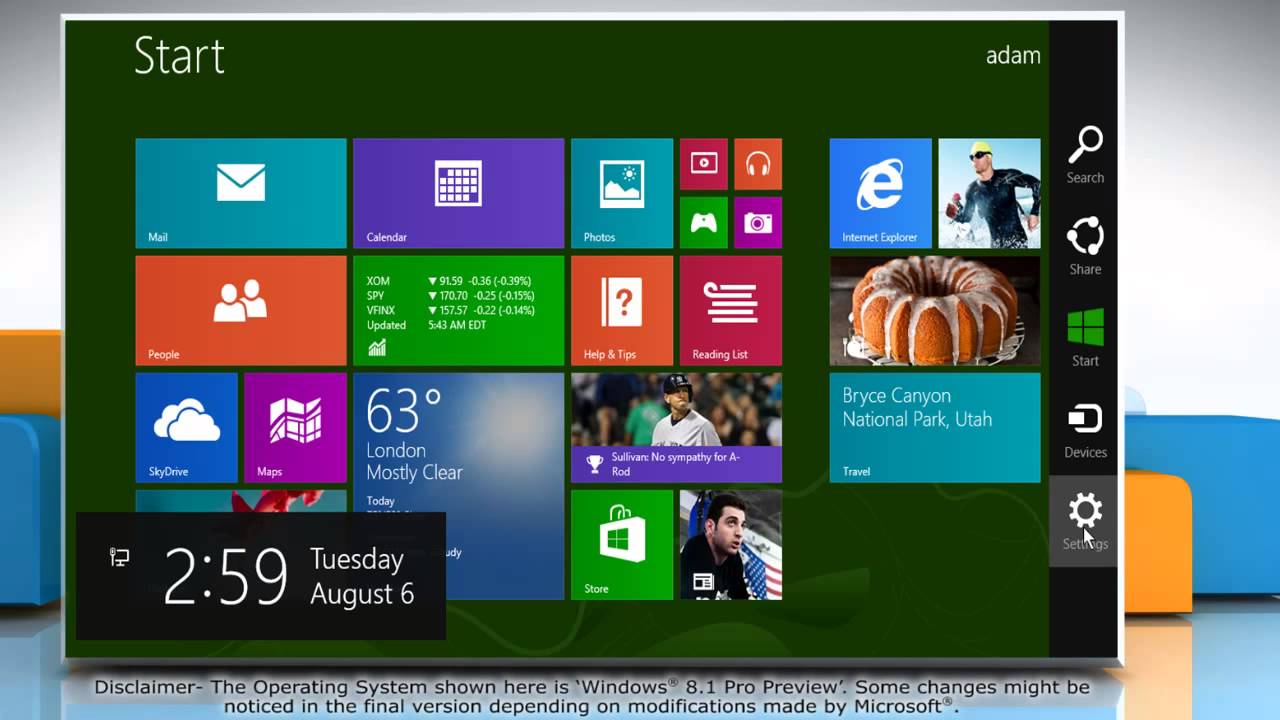The height and width of the screenshot is (720, 1280).
Task: Click the Tuesday August 6 date text
Action: click(362, 576)
